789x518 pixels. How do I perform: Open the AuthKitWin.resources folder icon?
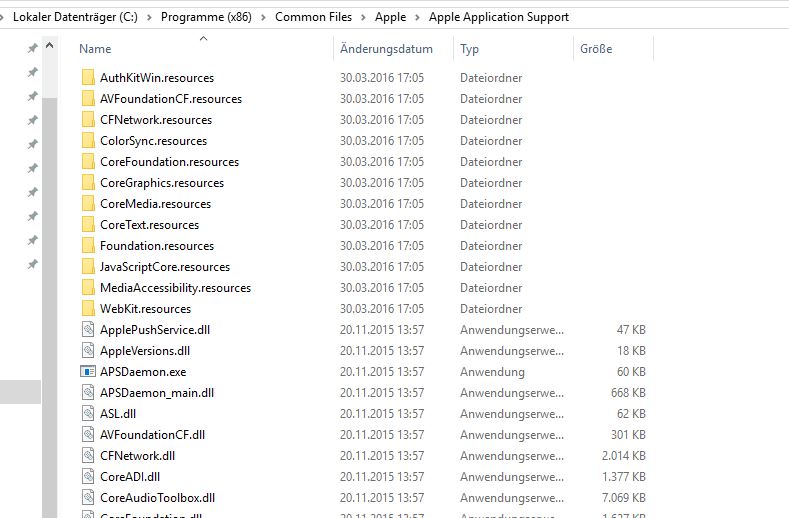point(88,78)
